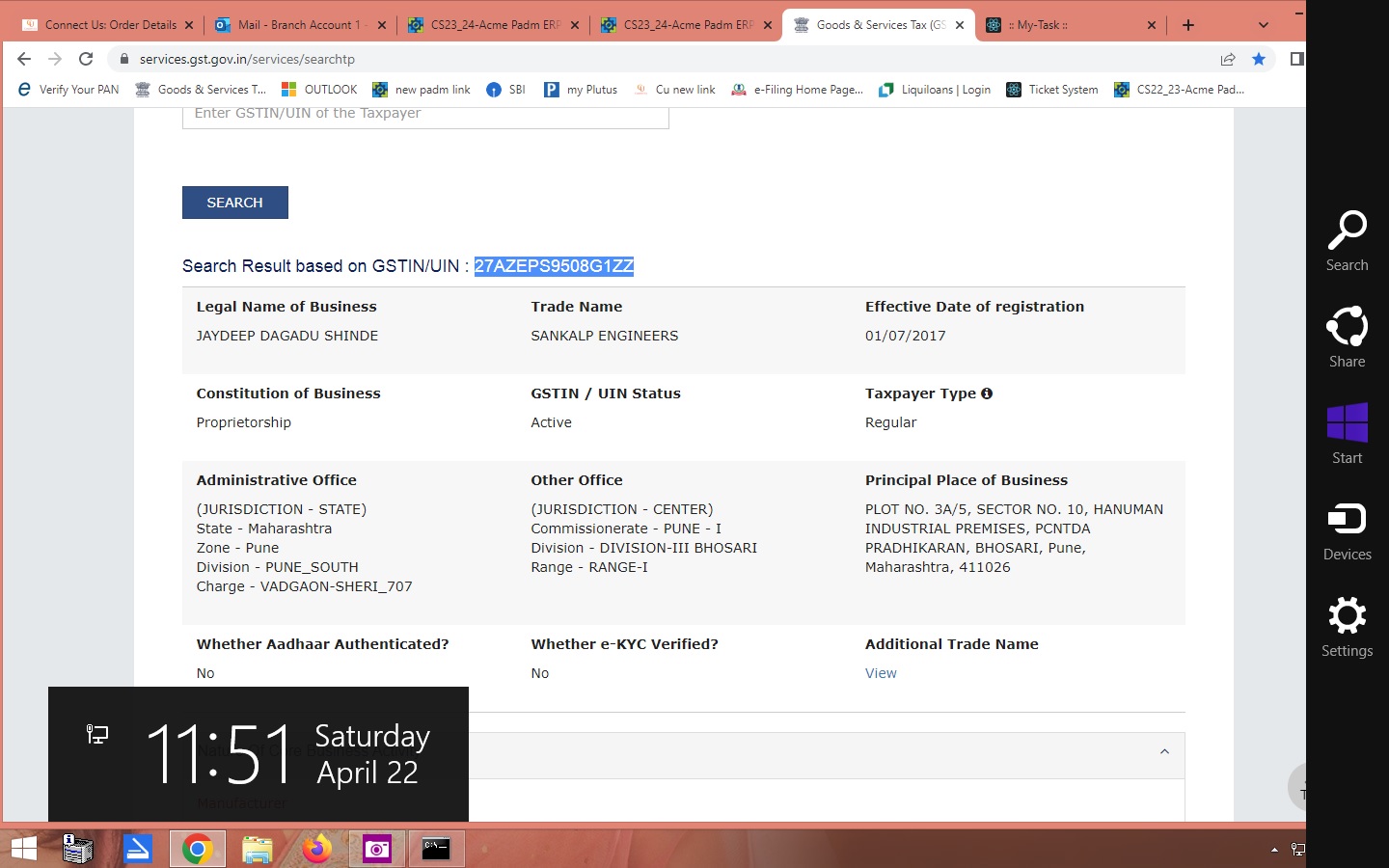
Task: Click the Windows Start button on taskbar
Action: click(23, 849)
